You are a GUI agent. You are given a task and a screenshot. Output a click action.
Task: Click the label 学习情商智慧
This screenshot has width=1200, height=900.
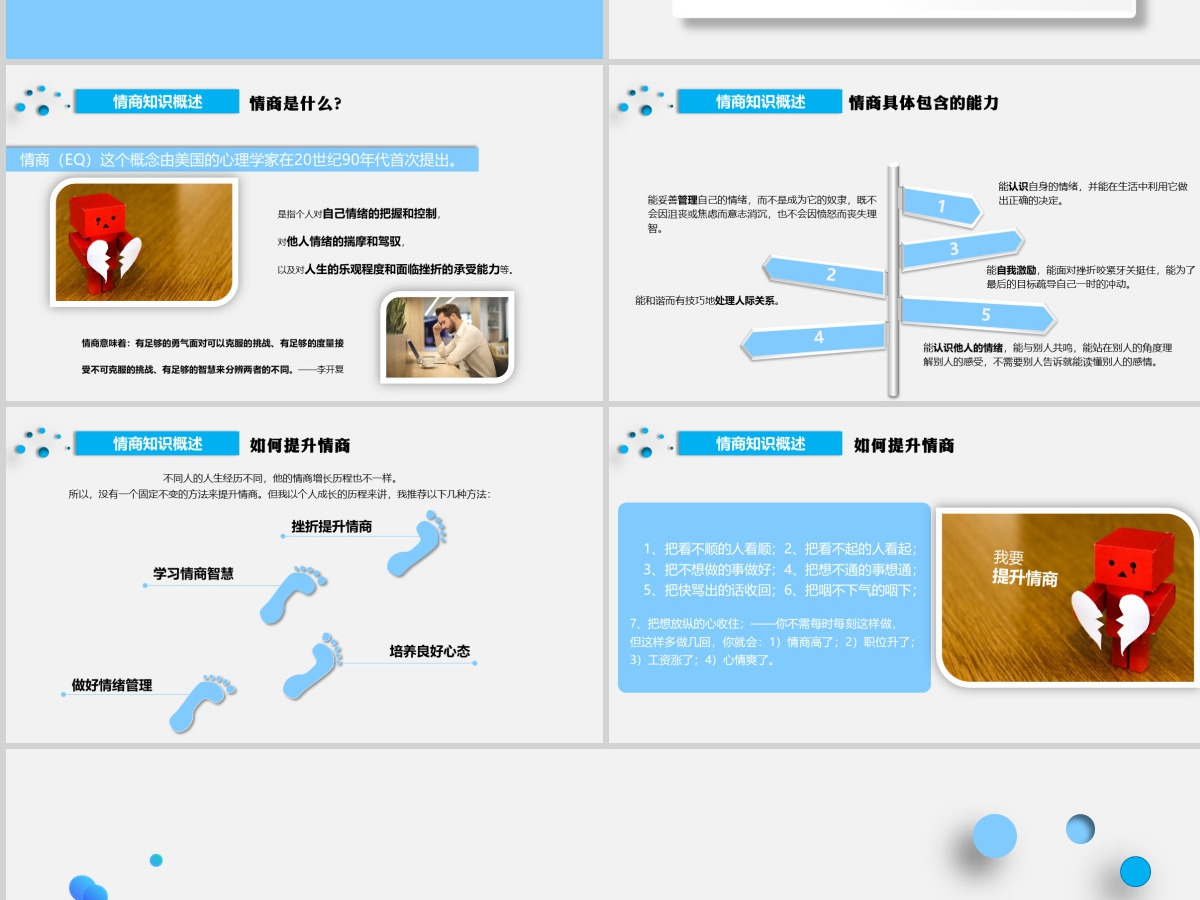(193, 574)
